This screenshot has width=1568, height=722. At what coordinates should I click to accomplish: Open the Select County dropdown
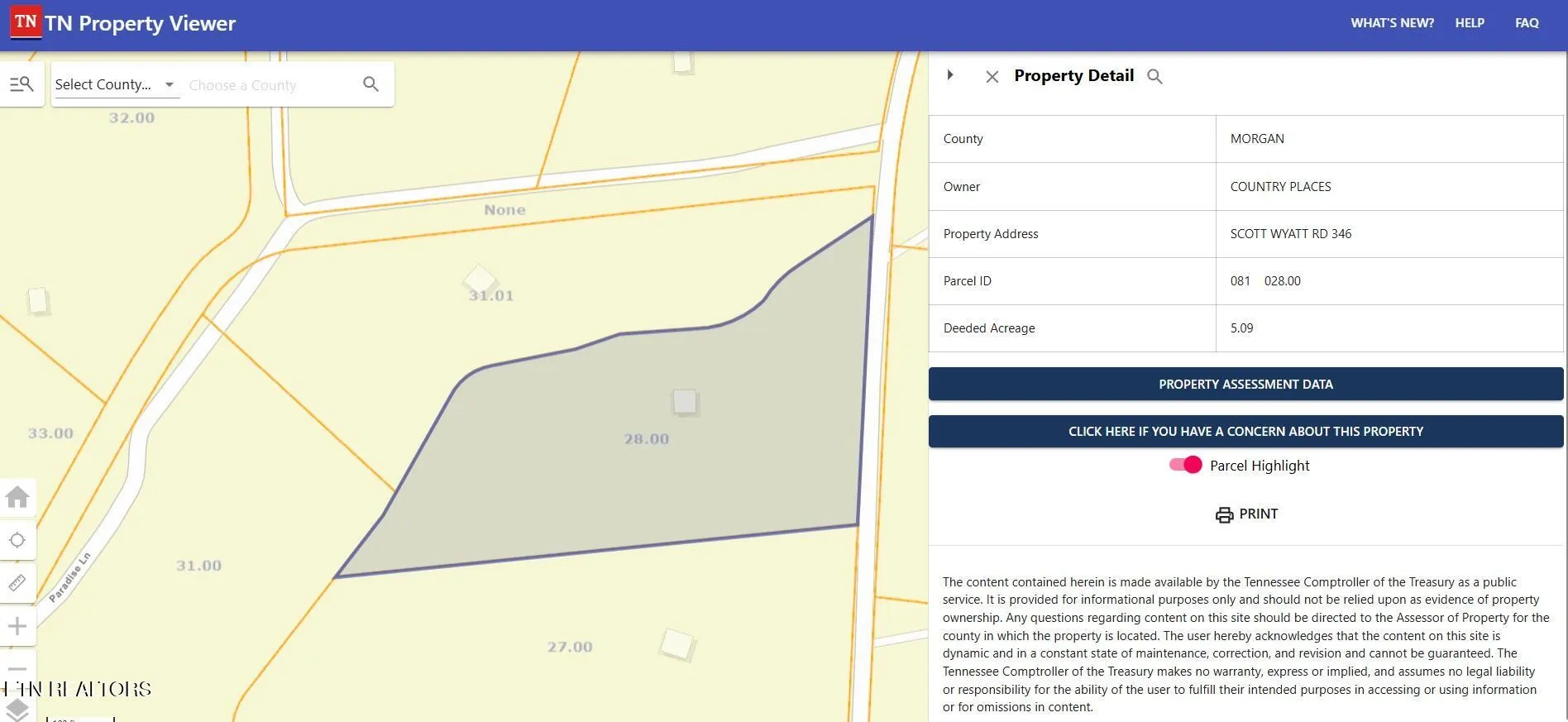click(115, 84)
